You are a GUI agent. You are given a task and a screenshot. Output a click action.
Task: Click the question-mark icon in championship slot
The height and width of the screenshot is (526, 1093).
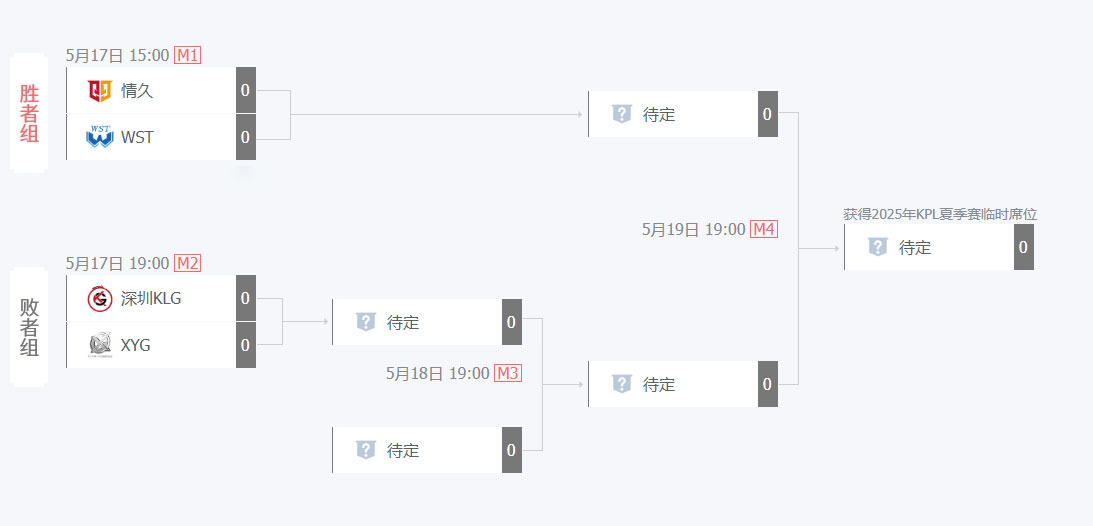tap(877, 247)
